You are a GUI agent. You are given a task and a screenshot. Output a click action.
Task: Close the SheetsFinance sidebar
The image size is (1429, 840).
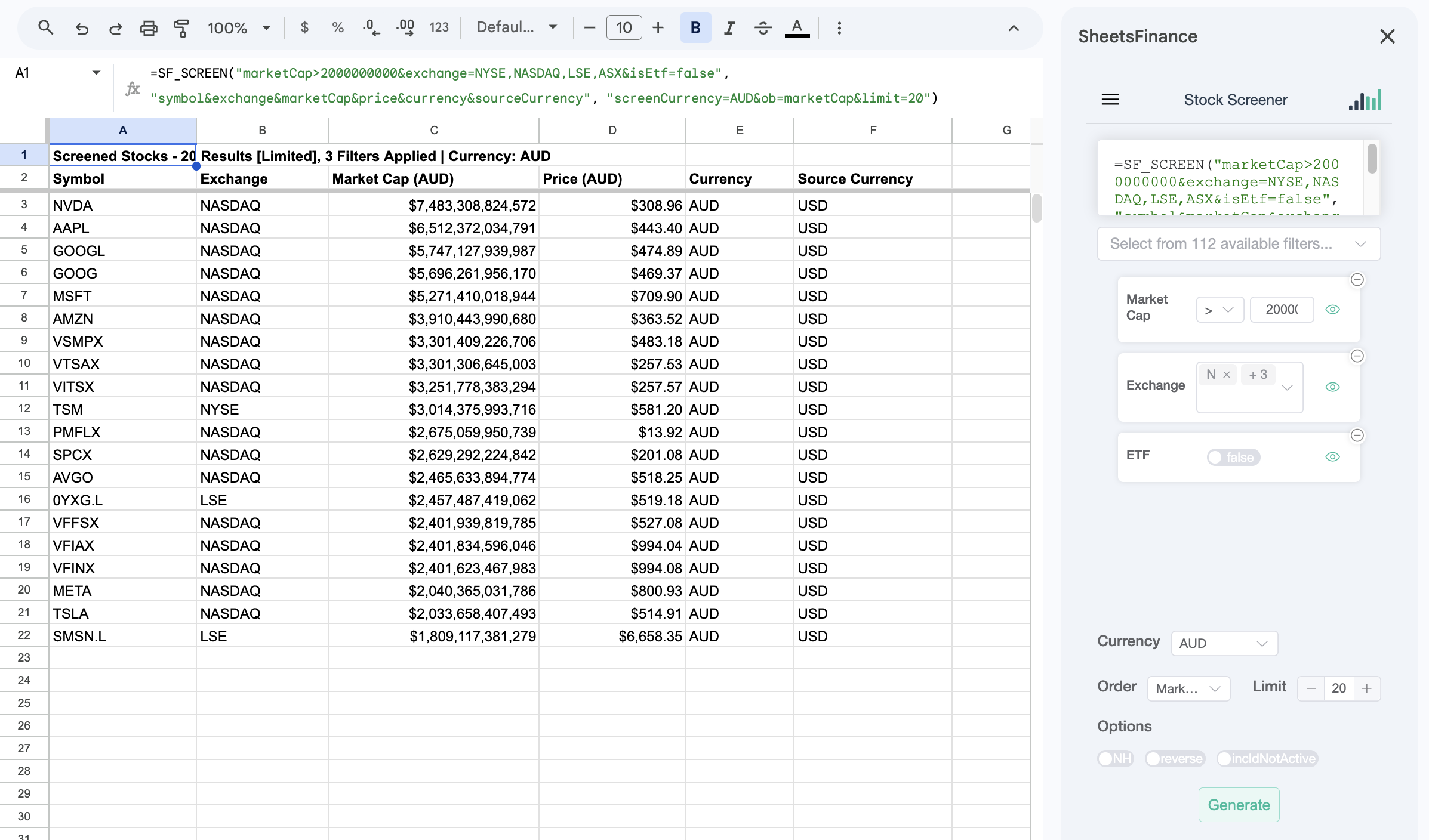pyautogui.click(x=1387, y=36)
